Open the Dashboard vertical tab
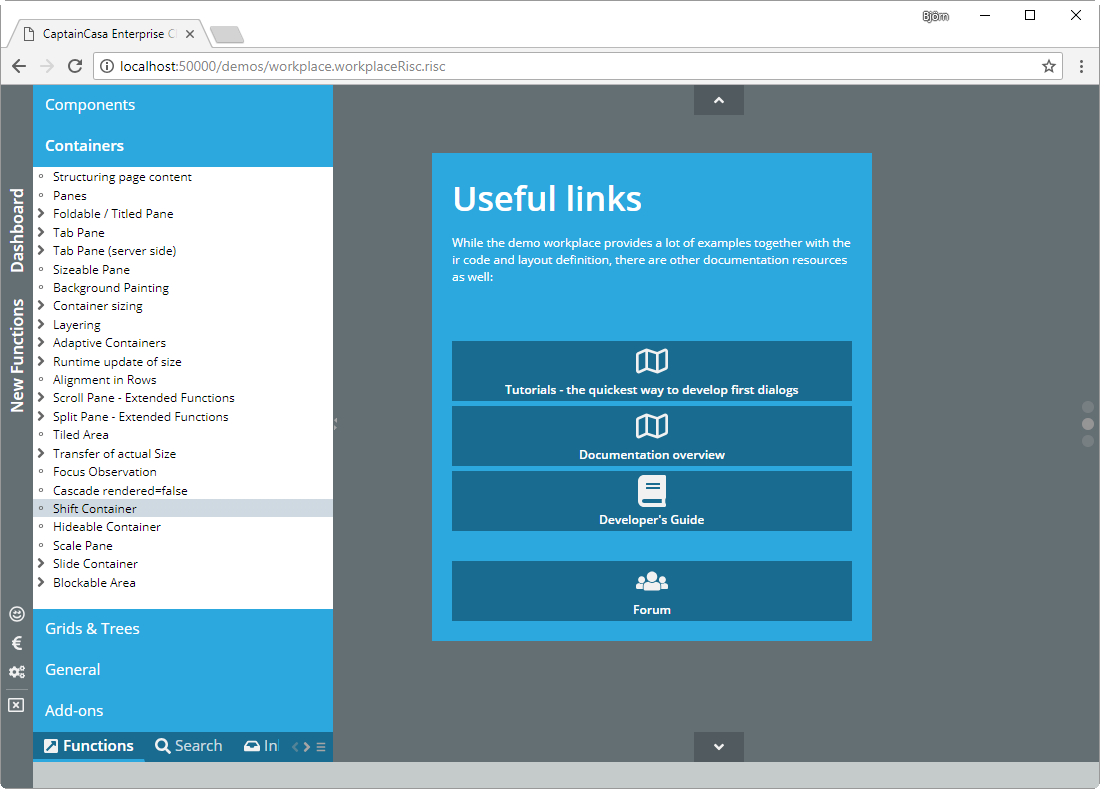Image resolution: width=1100 pixels, height=789 pixels. (17, 230)
